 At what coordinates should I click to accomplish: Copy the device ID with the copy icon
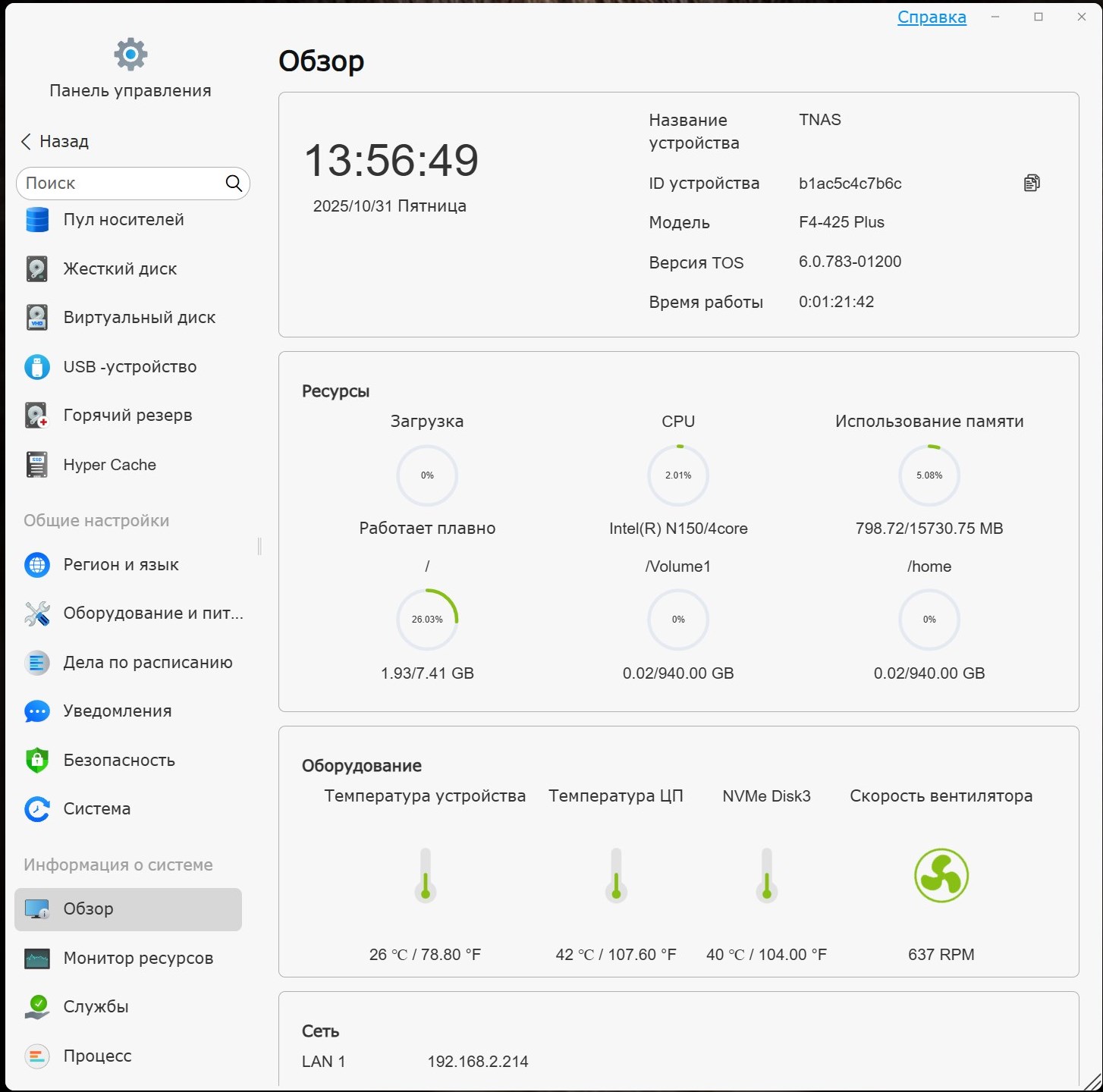point(1032,183)
